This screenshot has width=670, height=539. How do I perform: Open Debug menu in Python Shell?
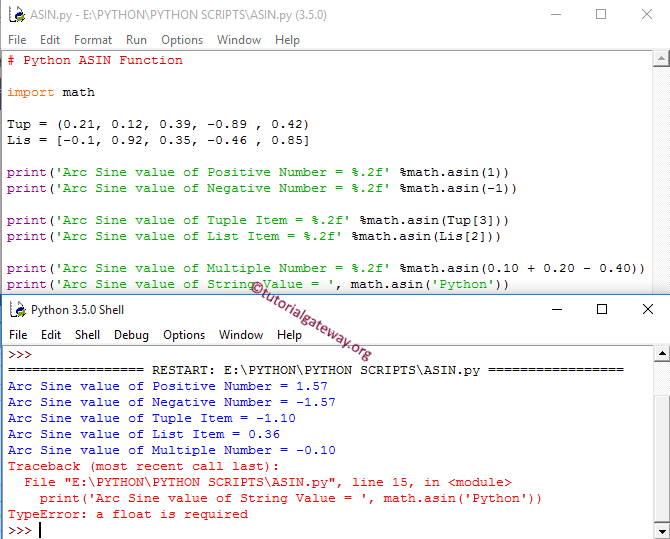pos(131,335)
